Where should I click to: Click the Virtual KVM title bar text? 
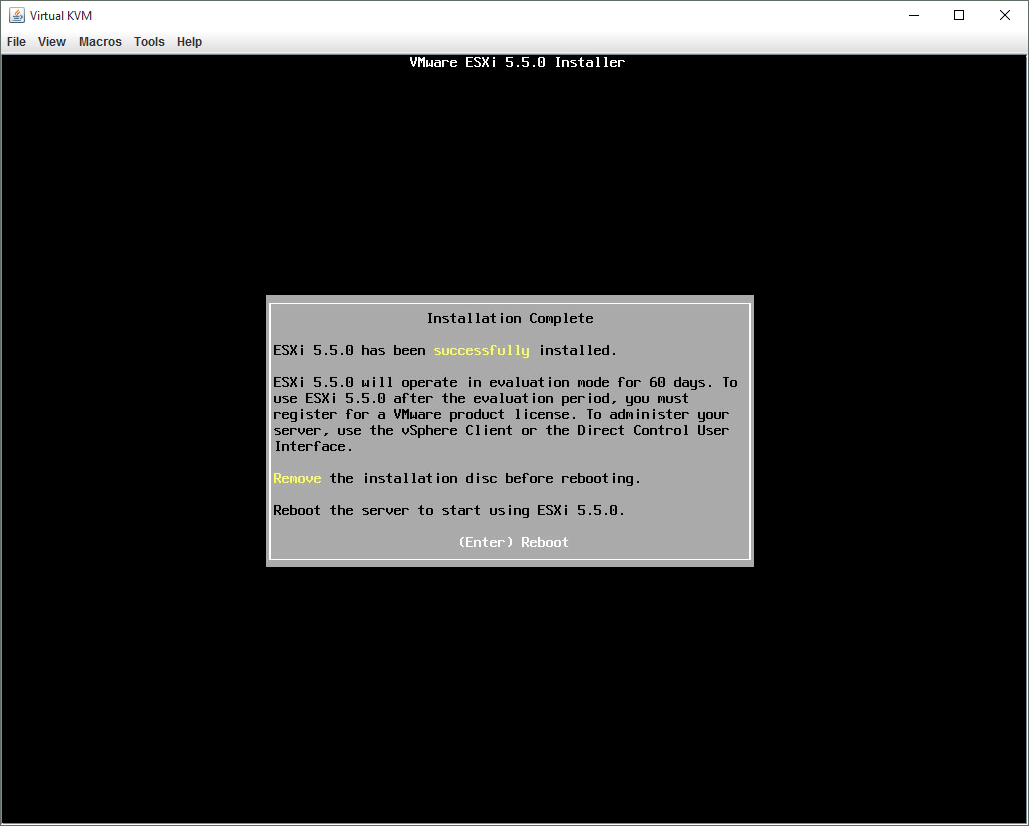pyautogui.click(x=61, y=15)
